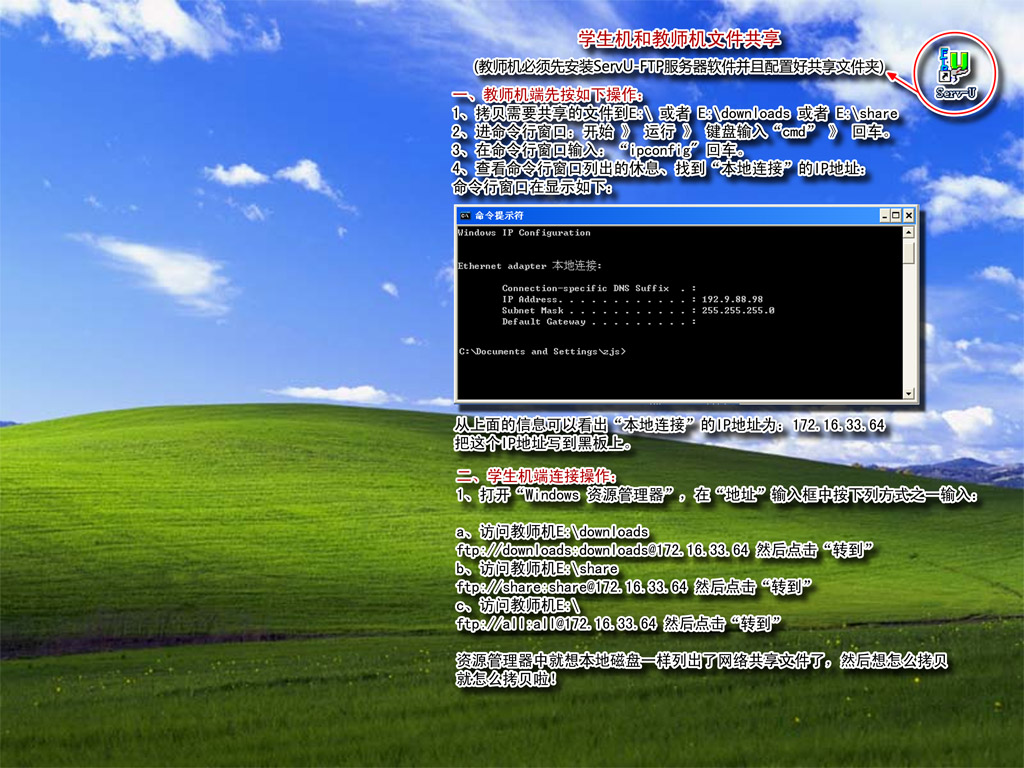The height and width of the screenshot is (768, 1024).
Task: Click the "Default Gateway" line
Action: pos(599,321)
